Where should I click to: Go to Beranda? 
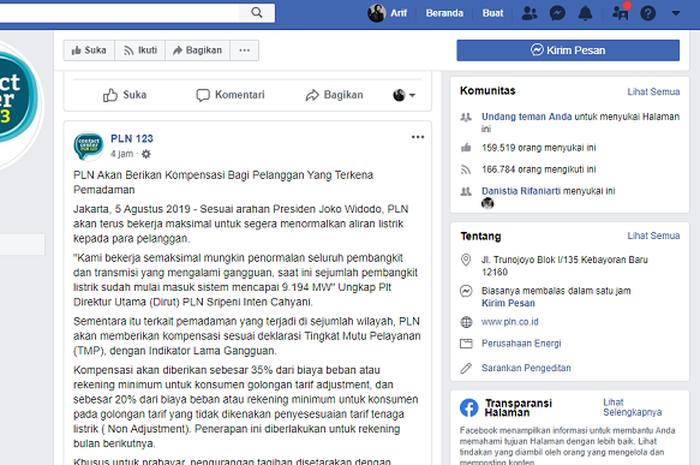click(x=444, y=13)
